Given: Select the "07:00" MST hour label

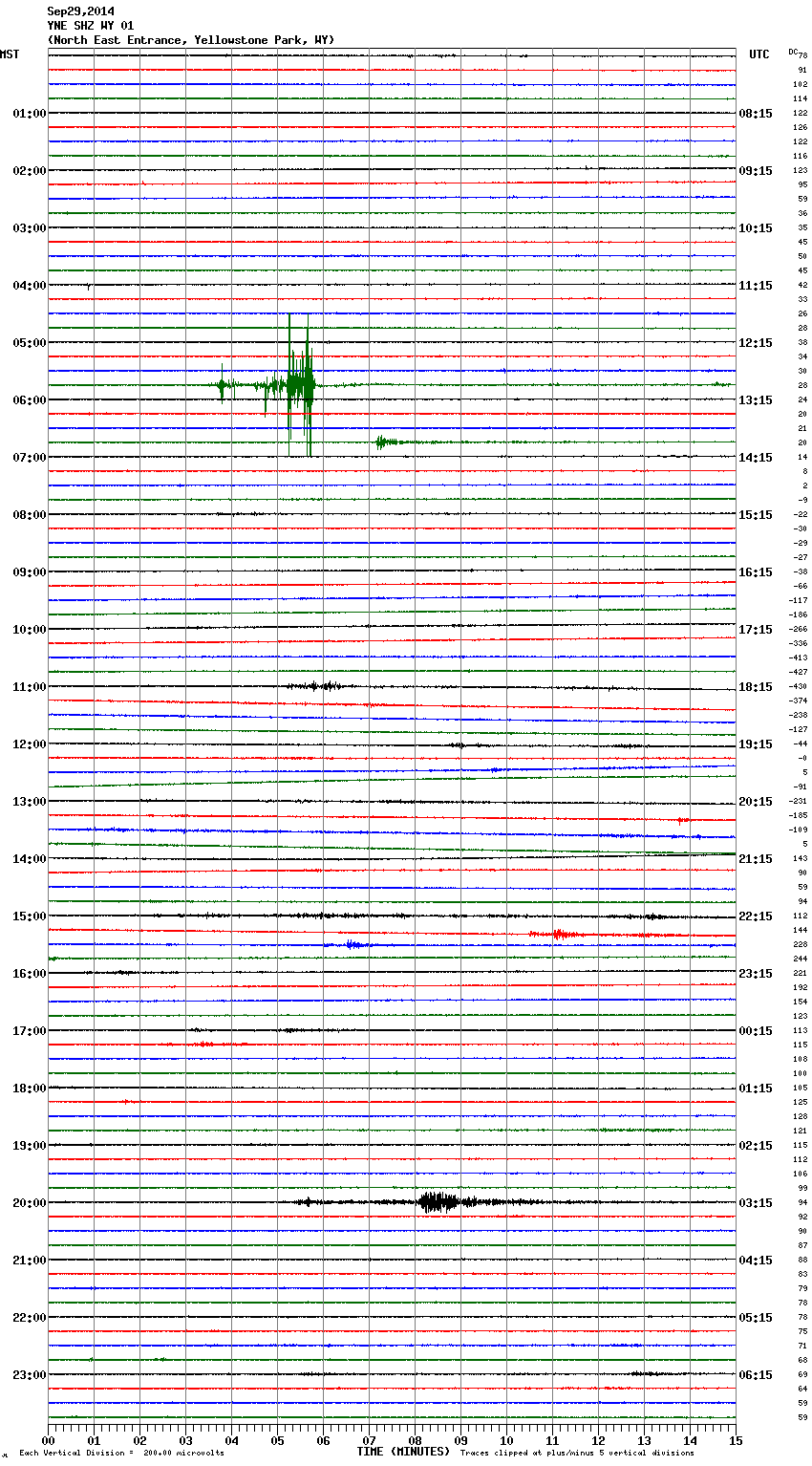Looking at the screenshot, I should (30, 458).
